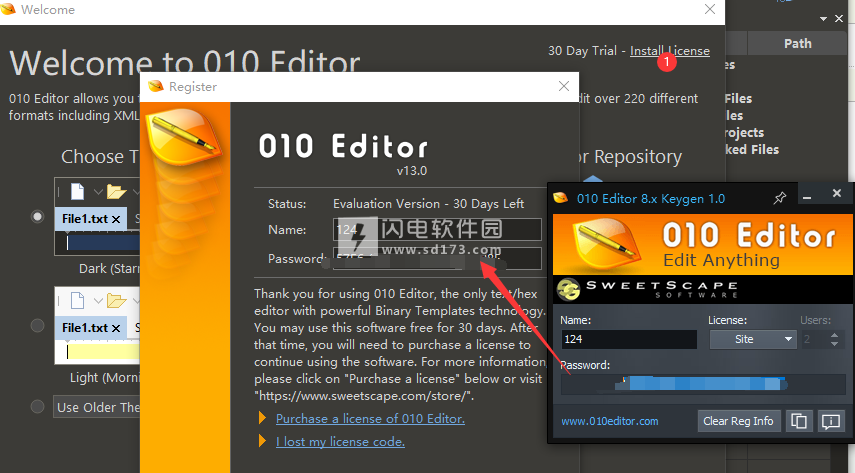The image size is (855, 473).
Task: Click the dark blue highlighted line in Dark preview
Action: pyautogui.click(x=103, y=242)
